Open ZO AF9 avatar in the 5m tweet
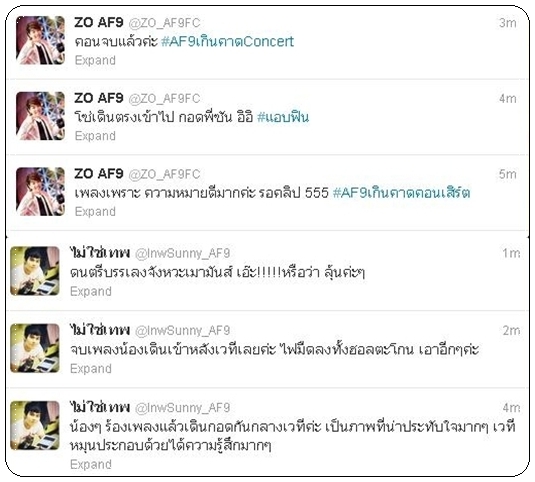The height and width of the screenshot is (482, 535). [40, 192]
